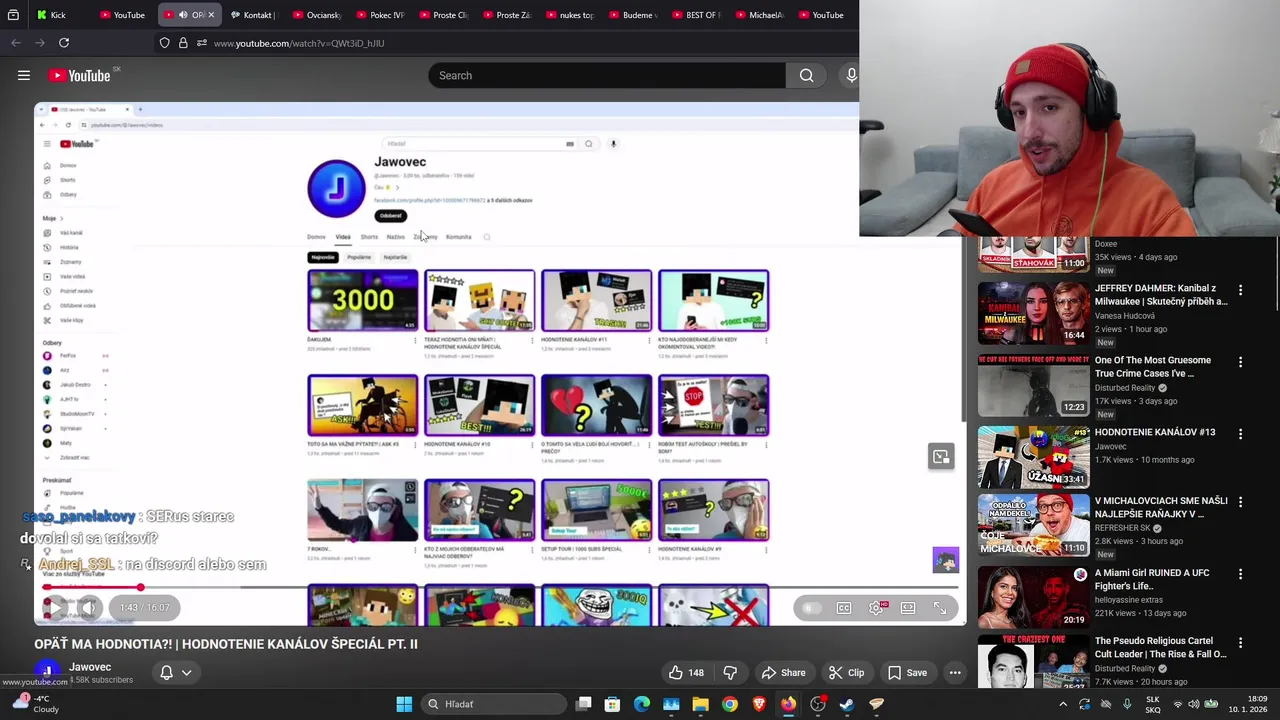The height and width of the screenshot is (720, 1280).
Task: Open options for One Of The Most Gruesome suggestion
Action: [1240, 362]
